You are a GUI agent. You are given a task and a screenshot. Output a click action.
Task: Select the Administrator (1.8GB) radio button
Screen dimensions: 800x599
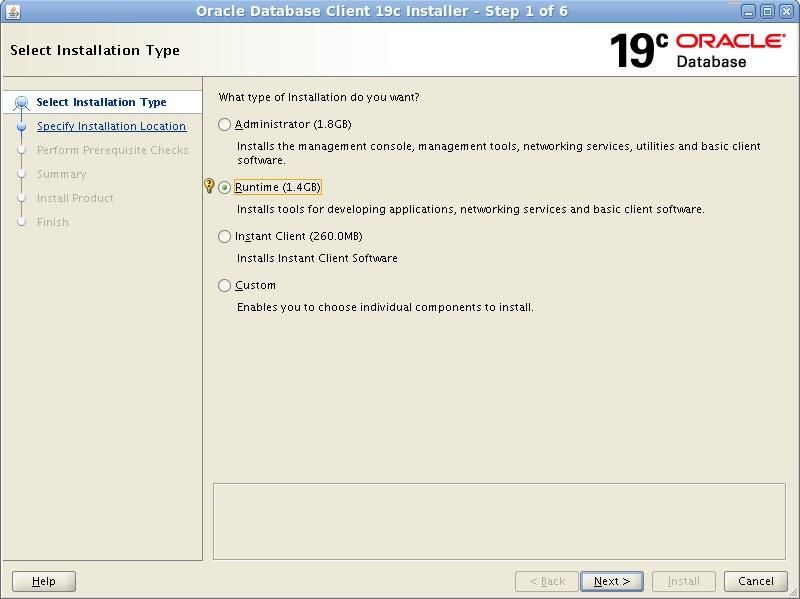point(224,124)
